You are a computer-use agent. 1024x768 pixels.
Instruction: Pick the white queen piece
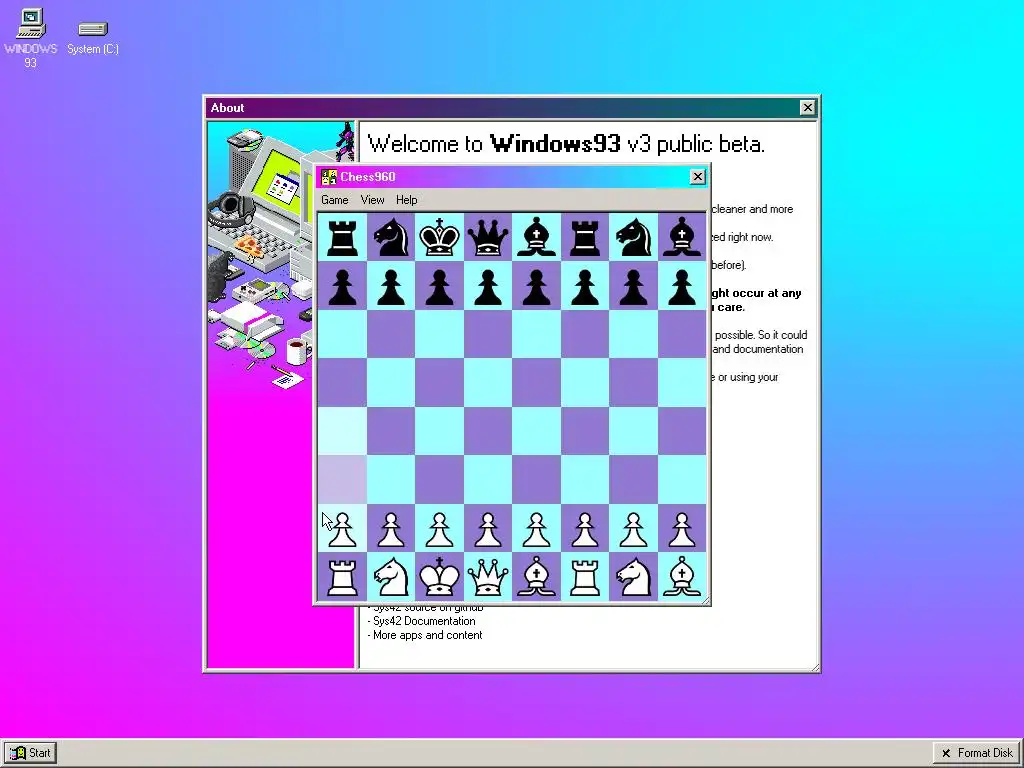pyautogui.click(x=488, y=577)
